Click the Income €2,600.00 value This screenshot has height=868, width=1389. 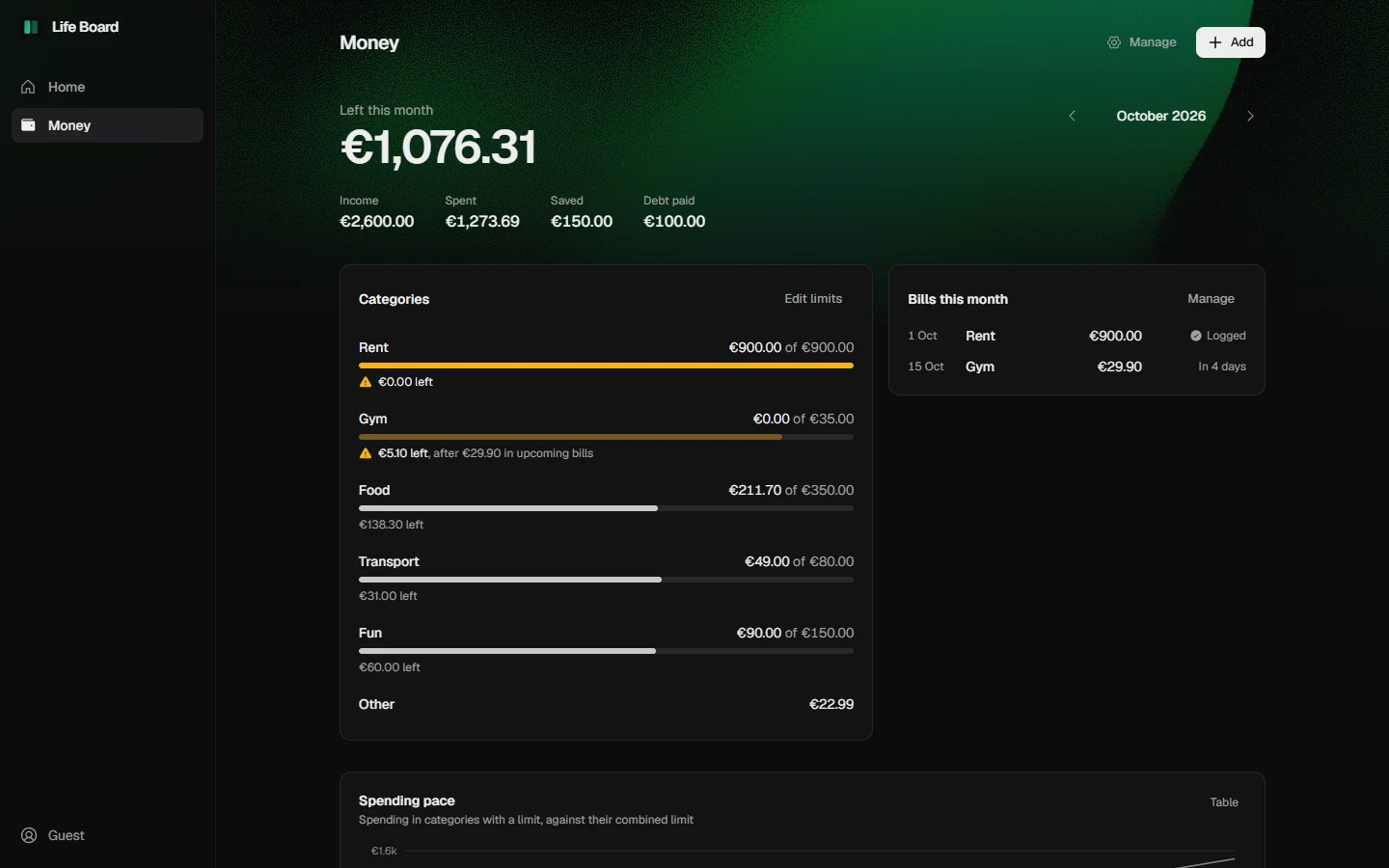point(376,222)
